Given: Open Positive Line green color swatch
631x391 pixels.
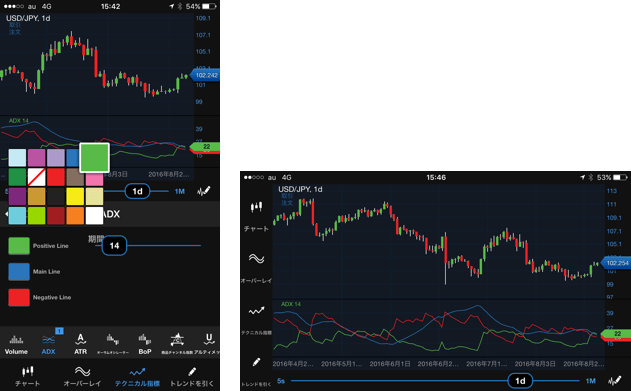Looking at the screenshot, I should point(19,246).
